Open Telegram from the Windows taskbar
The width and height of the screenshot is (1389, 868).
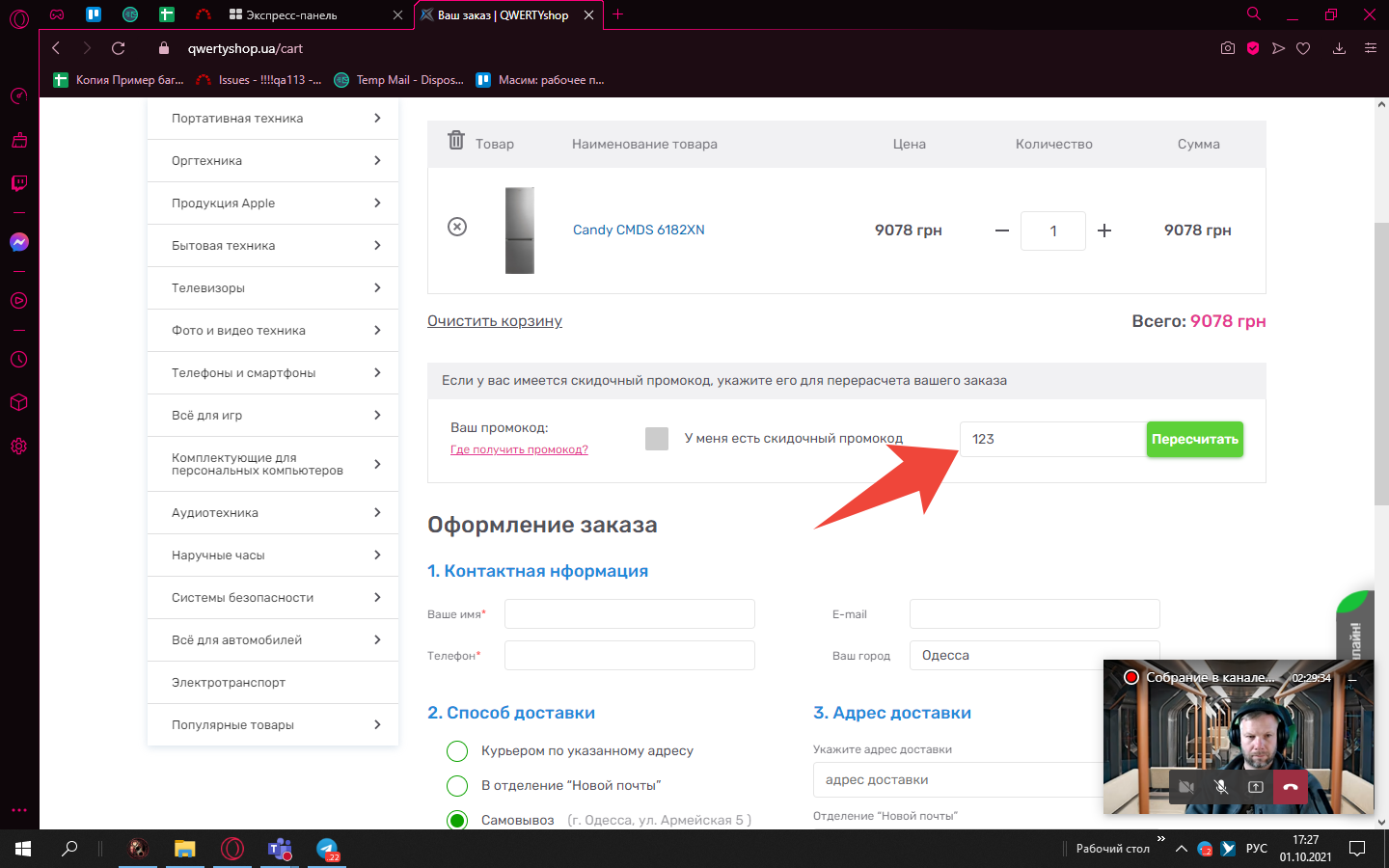pyautogui.click(x=328, y=849)
